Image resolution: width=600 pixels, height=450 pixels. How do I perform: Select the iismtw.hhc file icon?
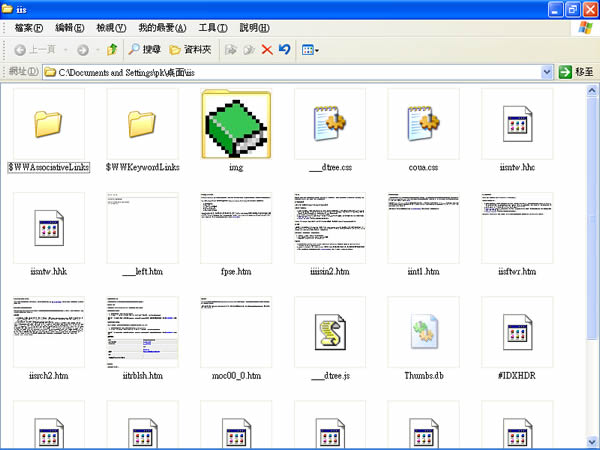pos(517,124)
